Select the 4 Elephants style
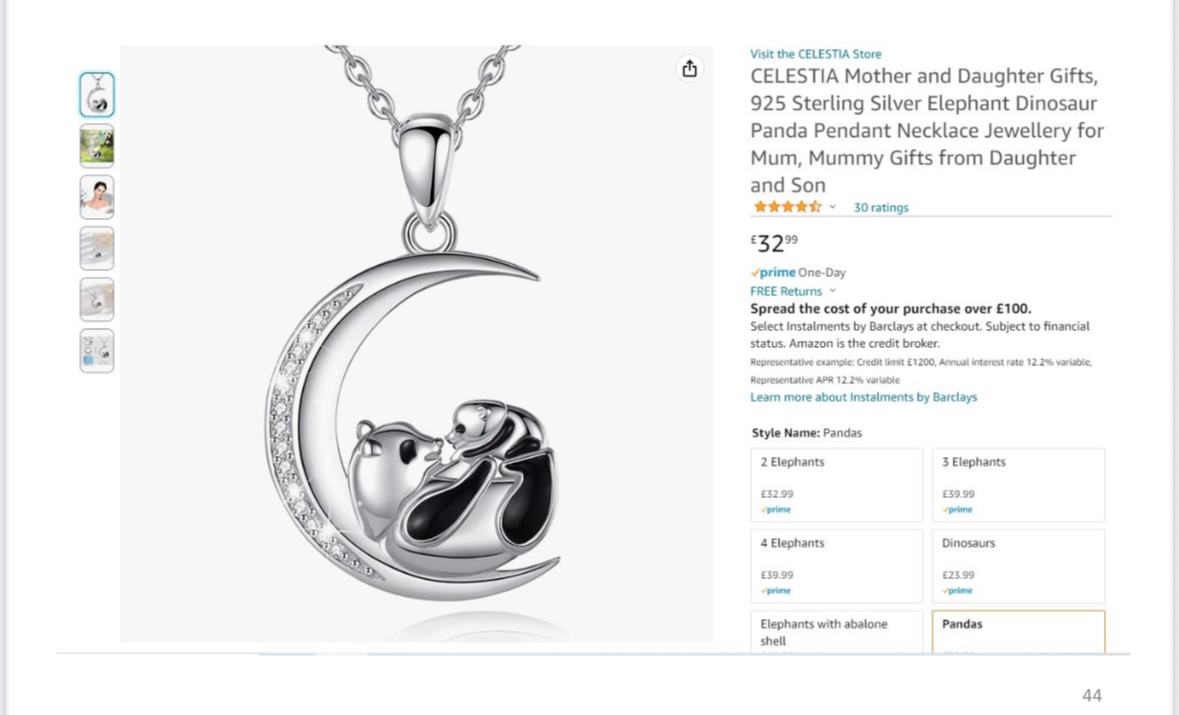Viewport: 1179px width, 715px height. coord(836,566)
